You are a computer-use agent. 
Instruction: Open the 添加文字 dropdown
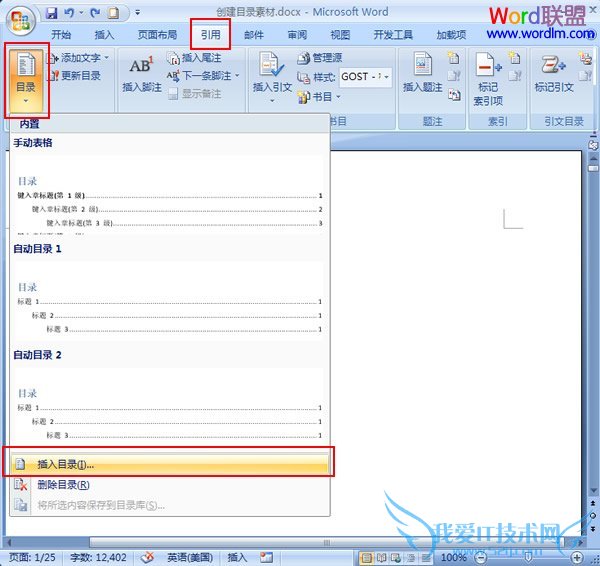pyautogui.click(x=78, y=58)
